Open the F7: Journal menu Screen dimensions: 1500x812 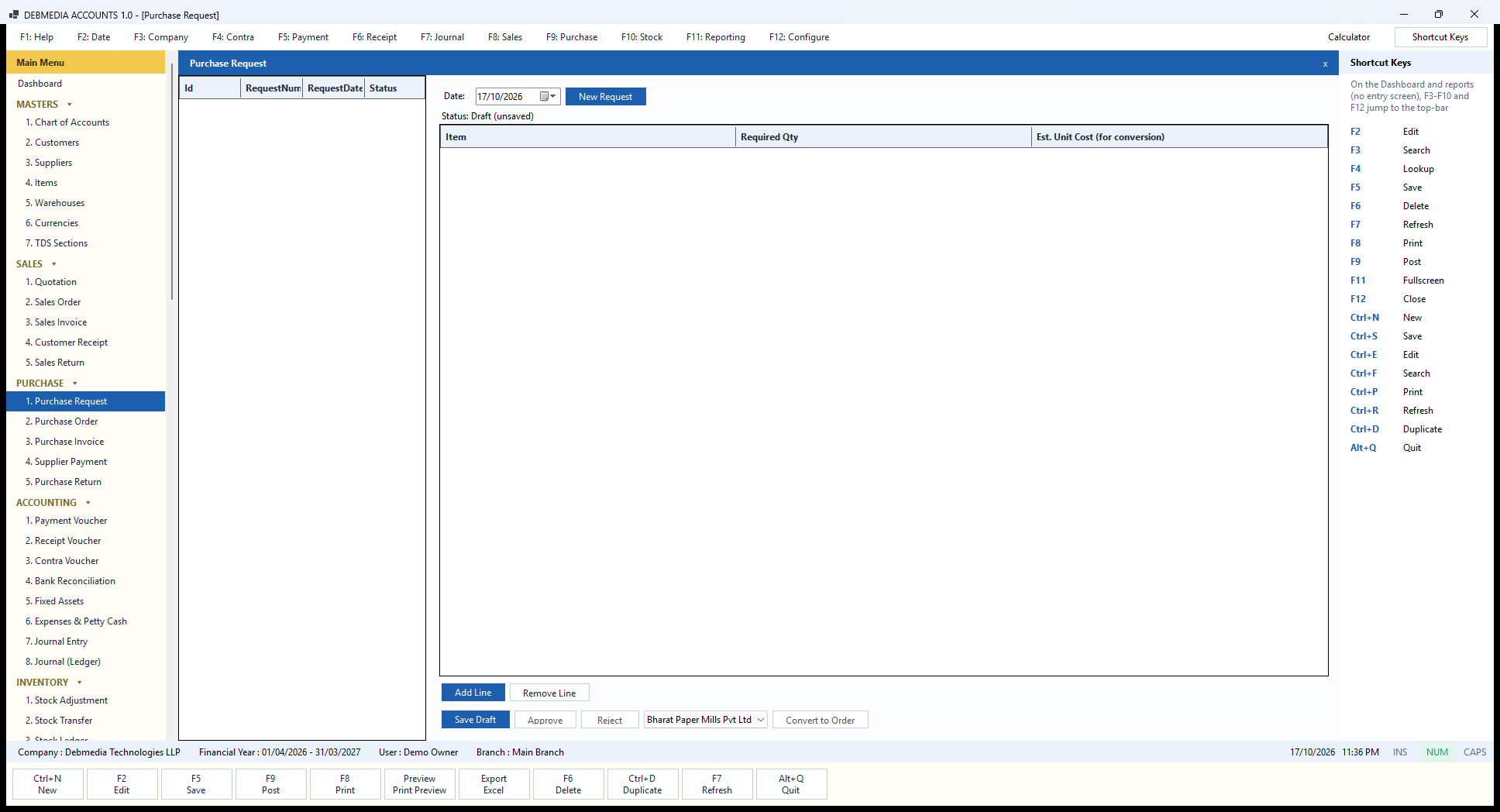(x=442, y=37)
